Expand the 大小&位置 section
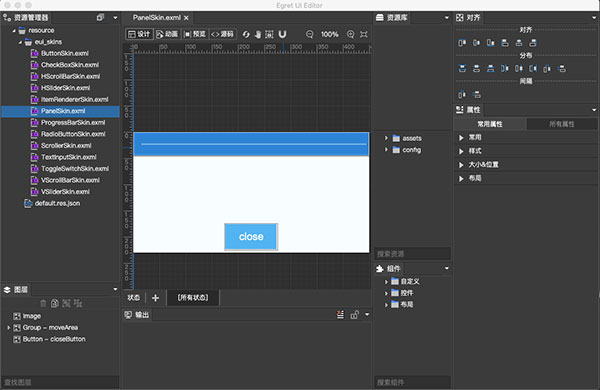The height and width of the screenshot is (390, 600). (461, 165)
